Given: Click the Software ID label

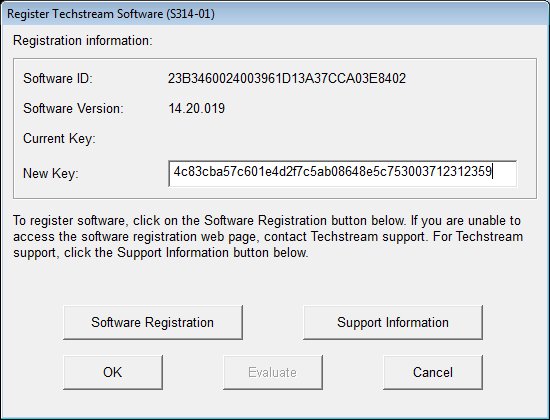Looking at the screenshot, I should coord(58,78).
